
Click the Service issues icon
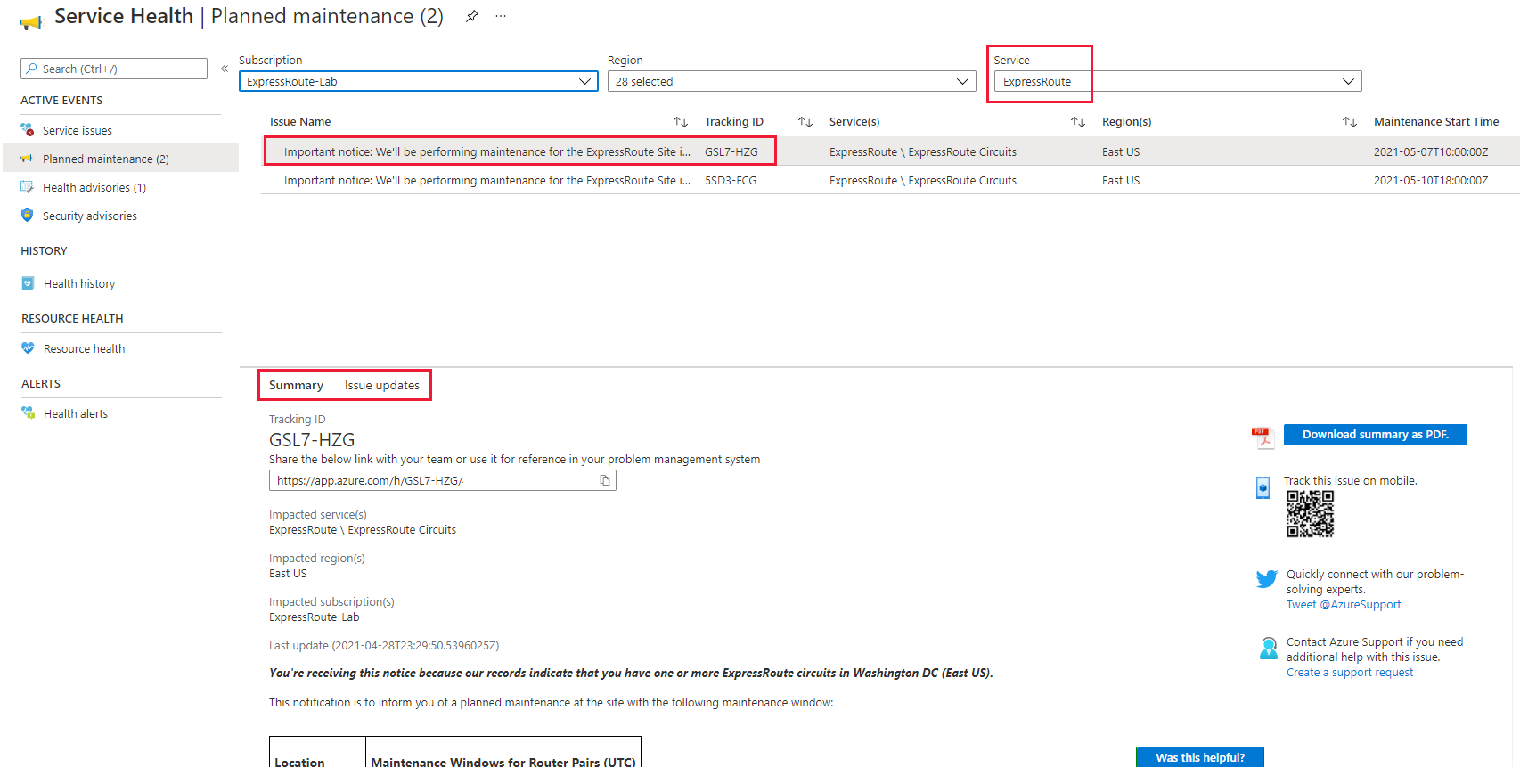(28, 130)
